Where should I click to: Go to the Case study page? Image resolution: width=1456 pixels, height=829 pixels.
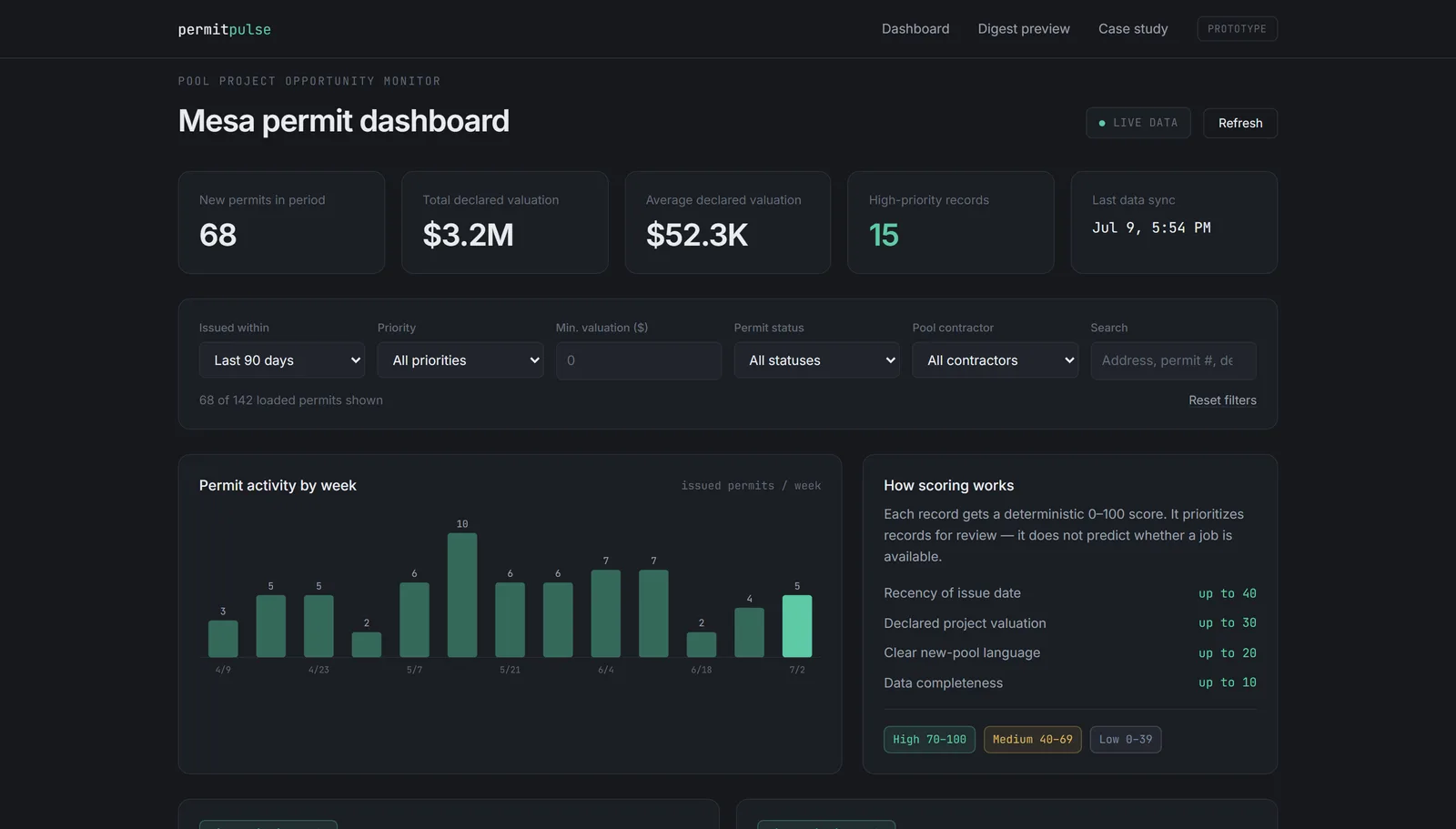(x=1133, y=29)
